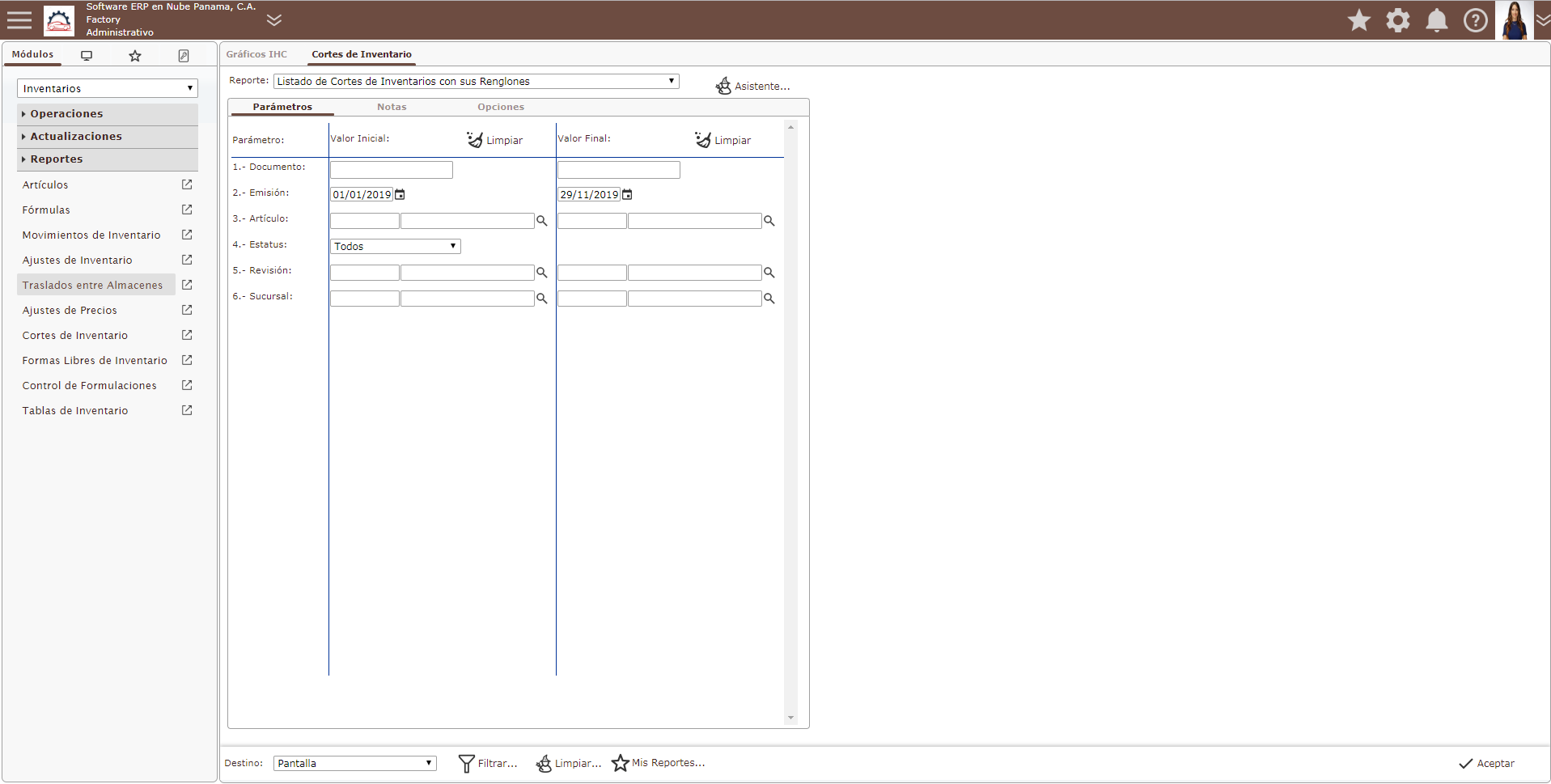Switch to Parámetros tab
Image resolution: width=1551 pixels, height=784 pixels.
pyautogui.click(x=282, y=107)
